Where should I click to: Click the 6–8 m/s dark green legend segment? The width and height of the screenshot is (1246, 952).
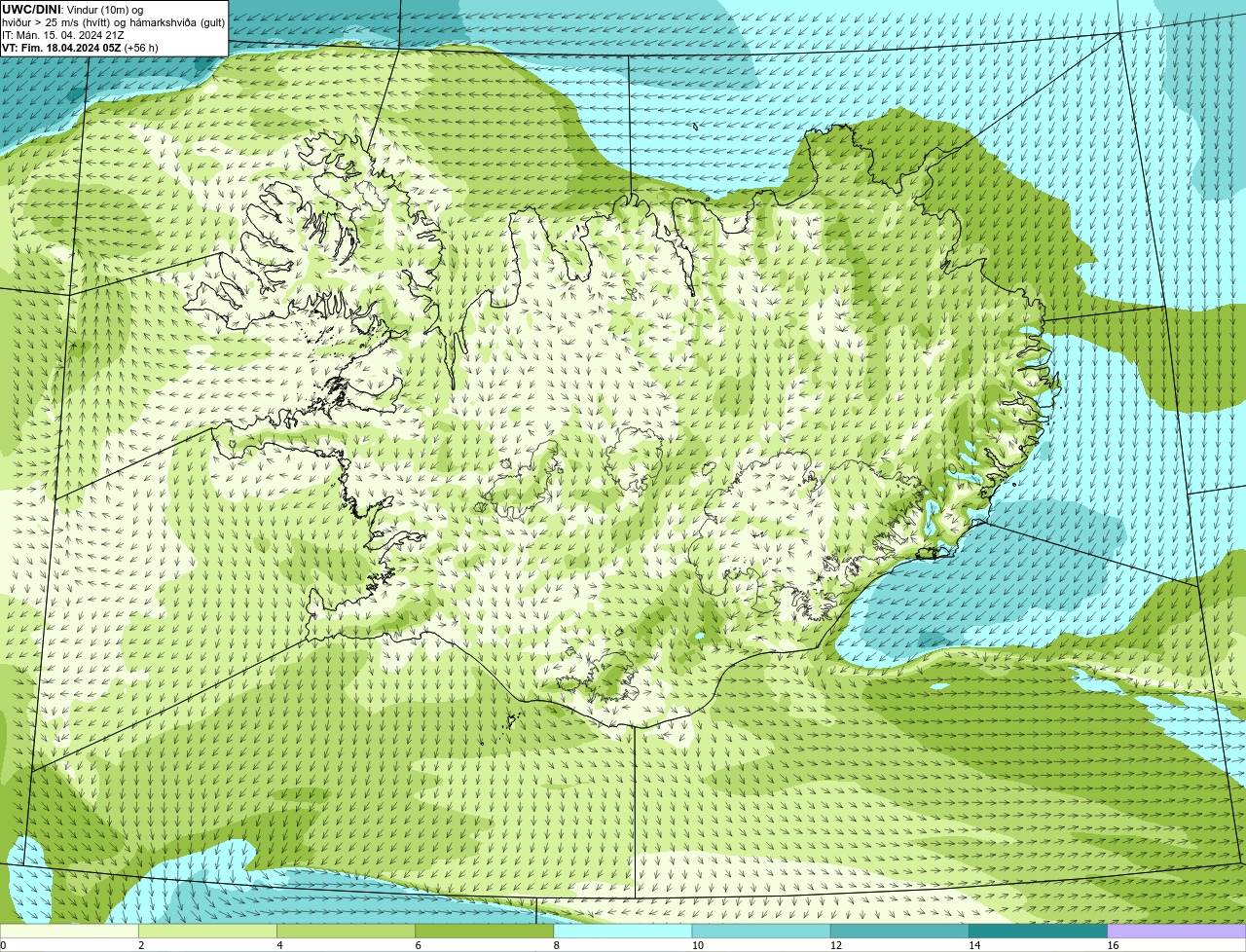pos(485,932)
